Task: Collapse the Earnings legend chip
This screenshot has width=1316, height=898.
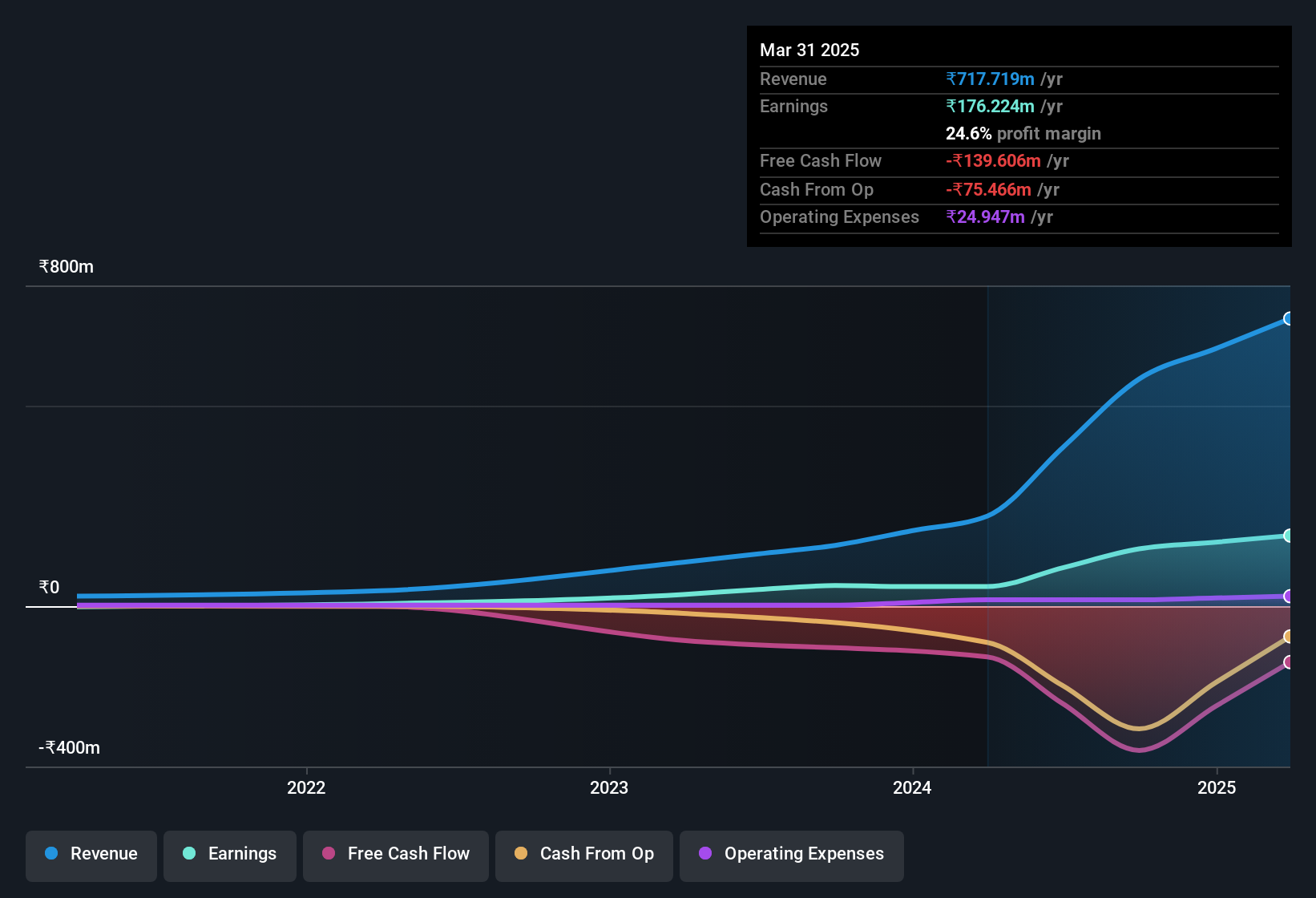Action: (x=229, y=854)
